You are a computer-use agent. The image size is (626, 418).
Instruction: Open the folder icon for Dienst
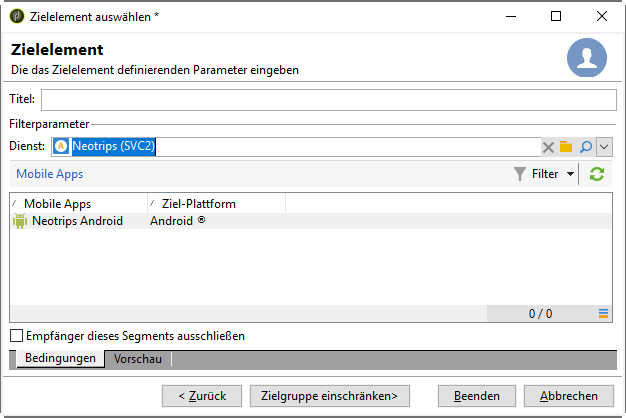click(566, 147)
